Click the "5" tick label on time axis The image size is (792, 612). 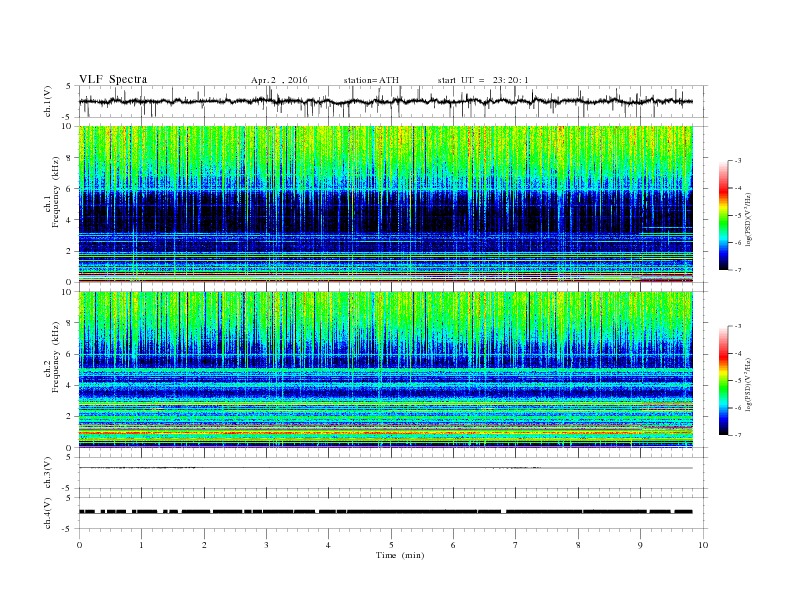[391, 545]
